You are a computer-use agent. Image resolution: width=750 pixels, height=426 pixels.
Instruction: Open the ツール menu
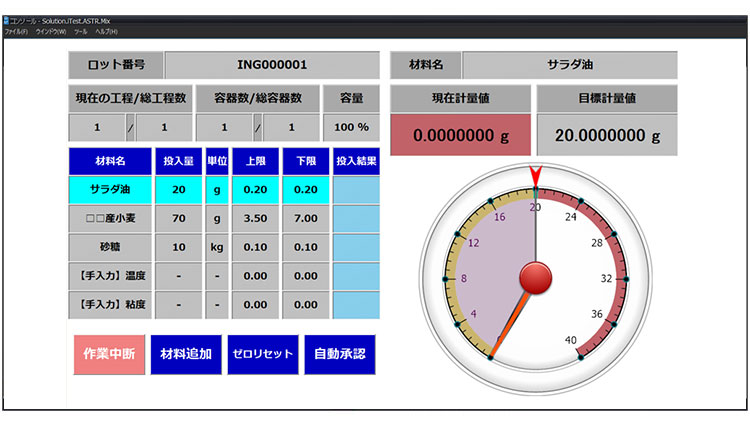(80, 32)
